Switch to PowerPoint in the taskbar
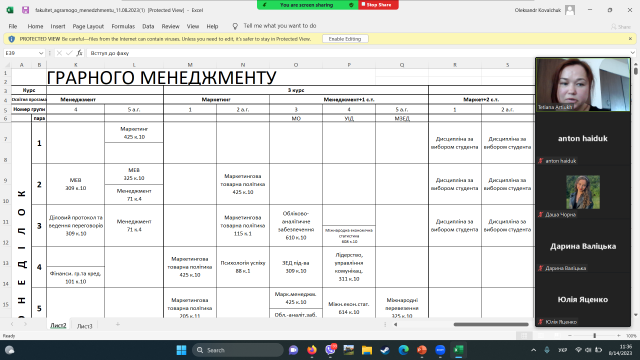The width and height of the screenshot is (640, 360). click(422, 350)
